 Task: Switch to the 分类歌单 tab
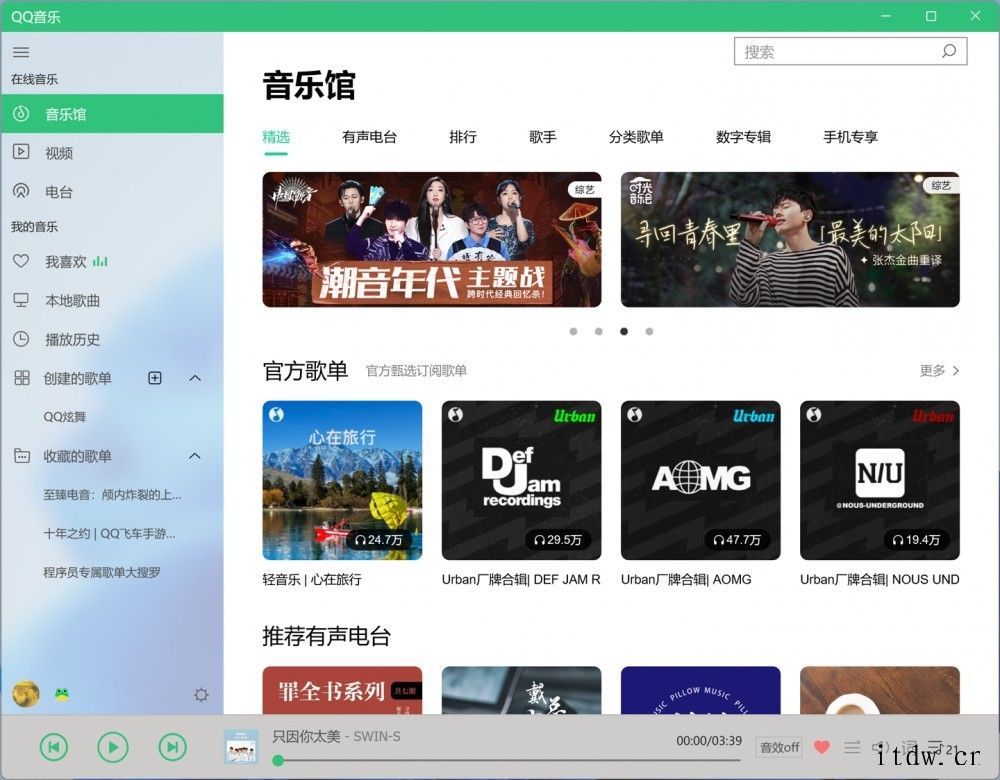point(636,136)
